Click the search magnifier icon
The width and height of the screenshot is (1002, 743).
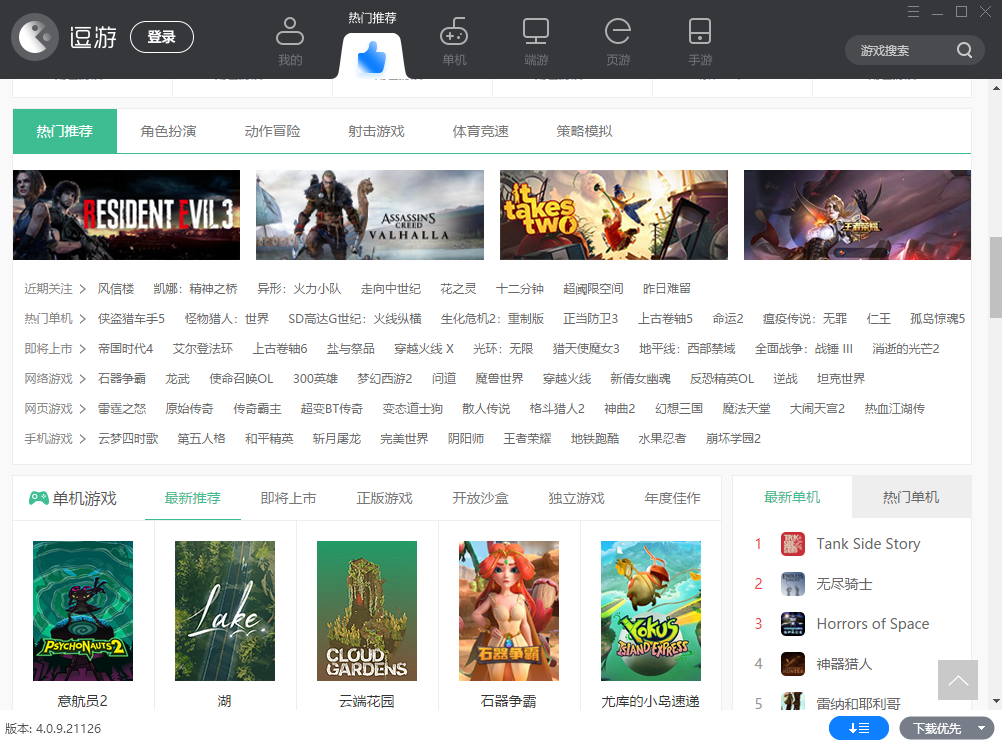pos(964,50)
